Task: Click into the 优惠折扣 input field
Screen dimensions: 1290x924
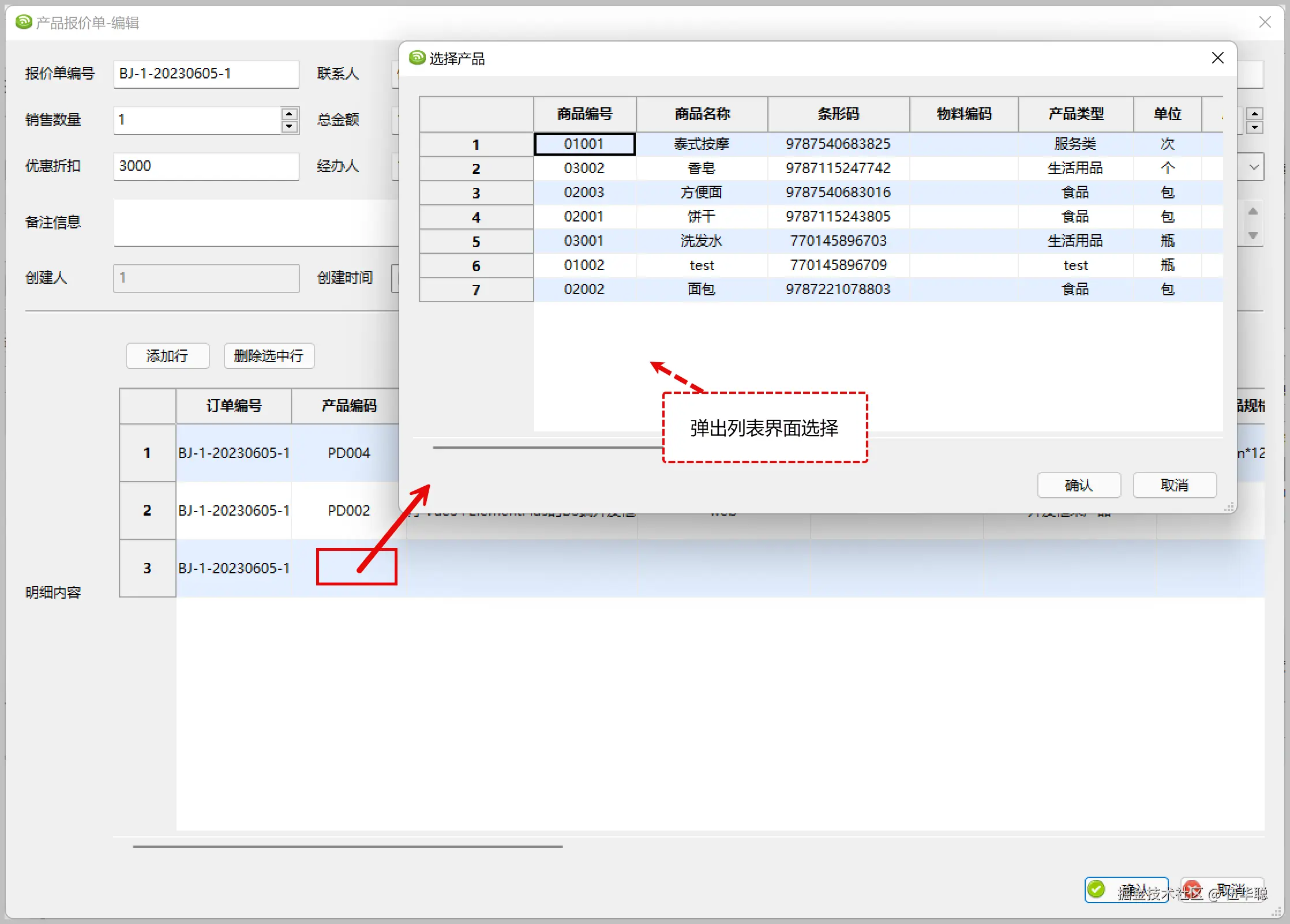Action: click(x=206, y=166)
